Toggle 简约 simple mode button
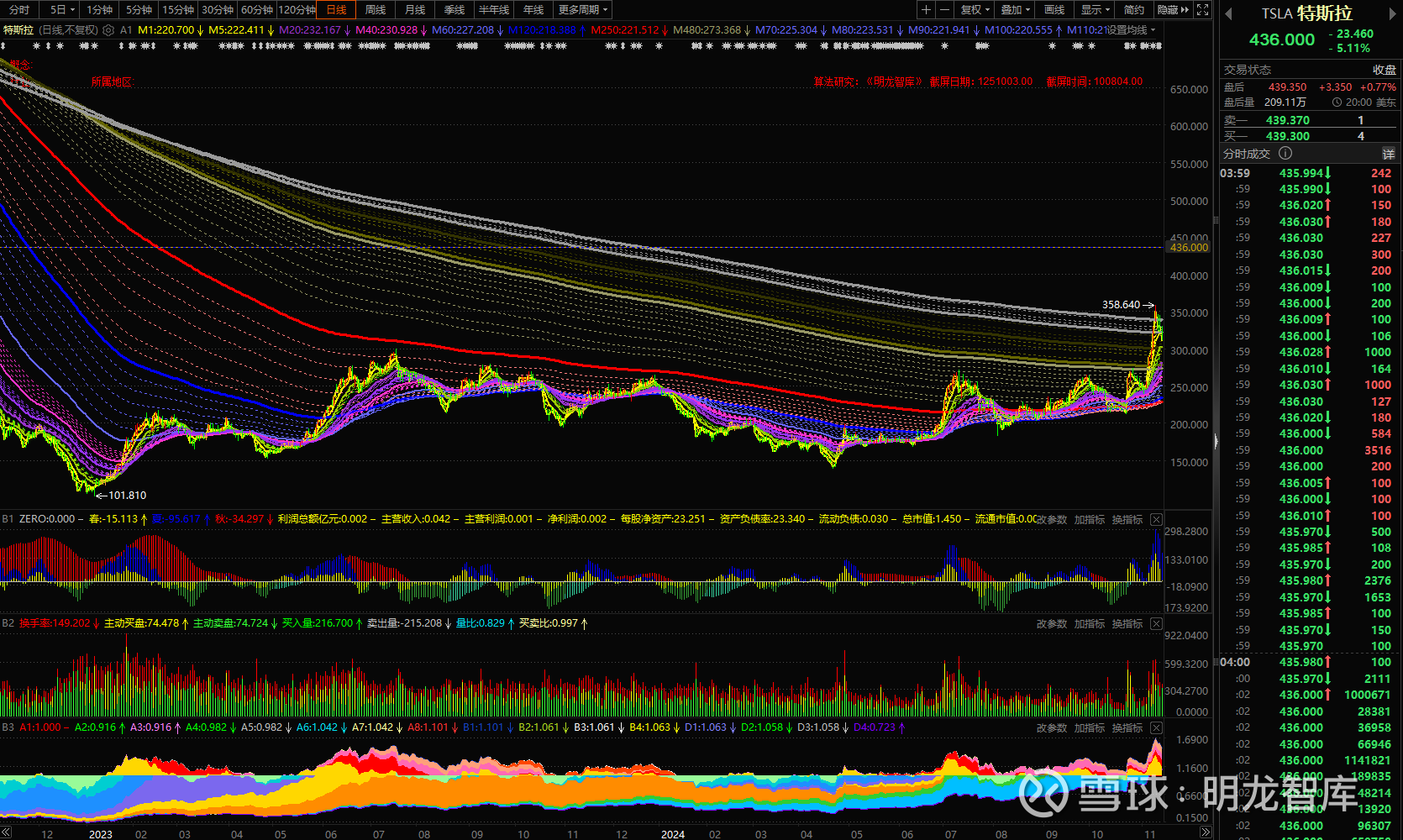The height and width of the screenshot is (840, 1403). tap(1134, 10)
